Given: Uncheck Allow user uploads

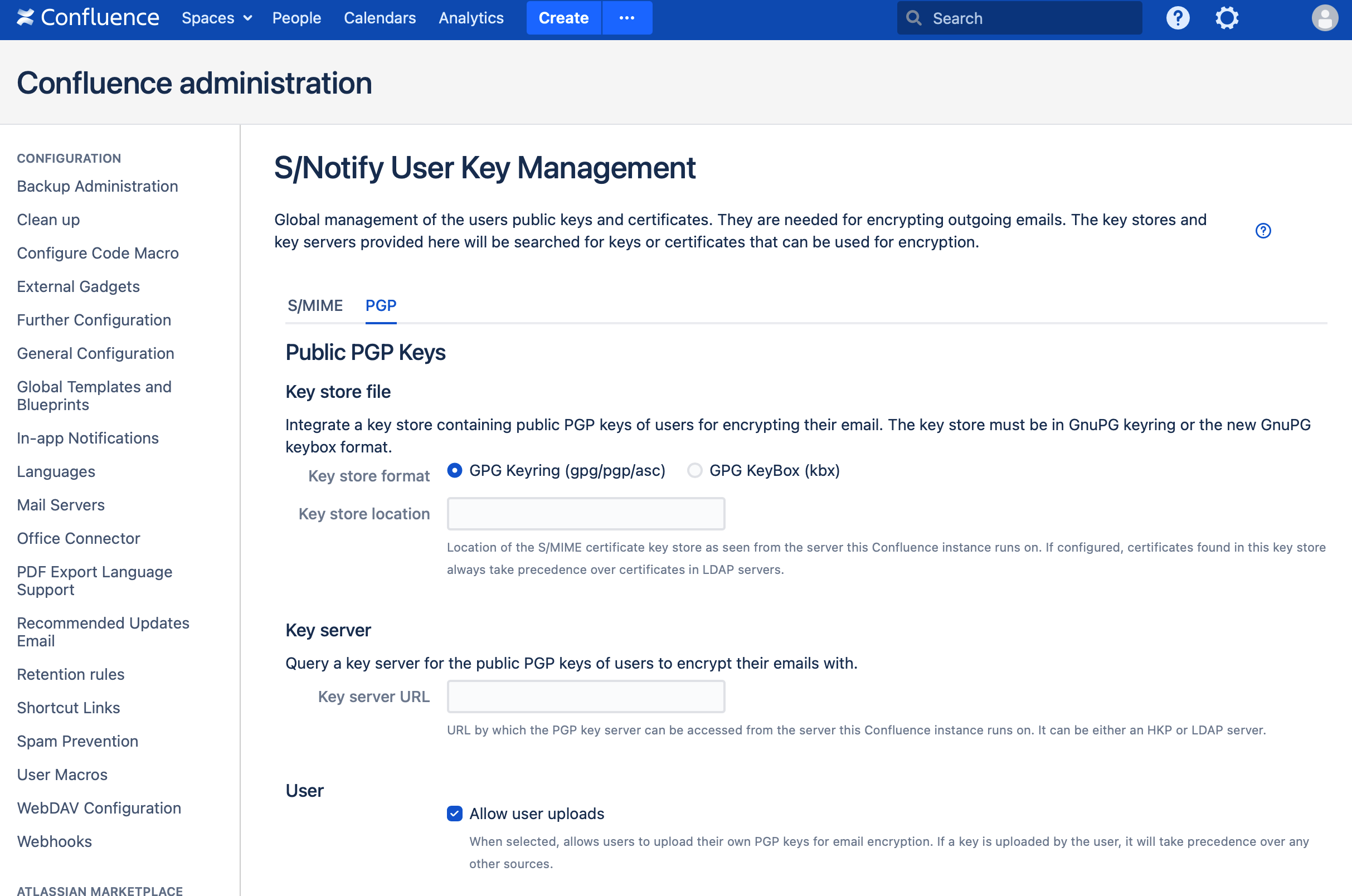Looking at the screenshot, I should 455,814.
